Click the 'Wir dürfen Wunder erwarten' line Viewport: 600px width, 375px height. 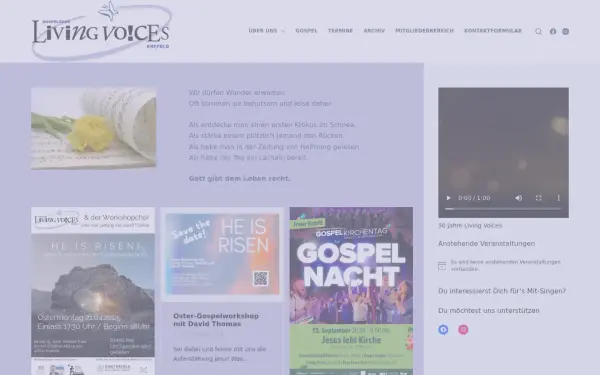point(236,93)
